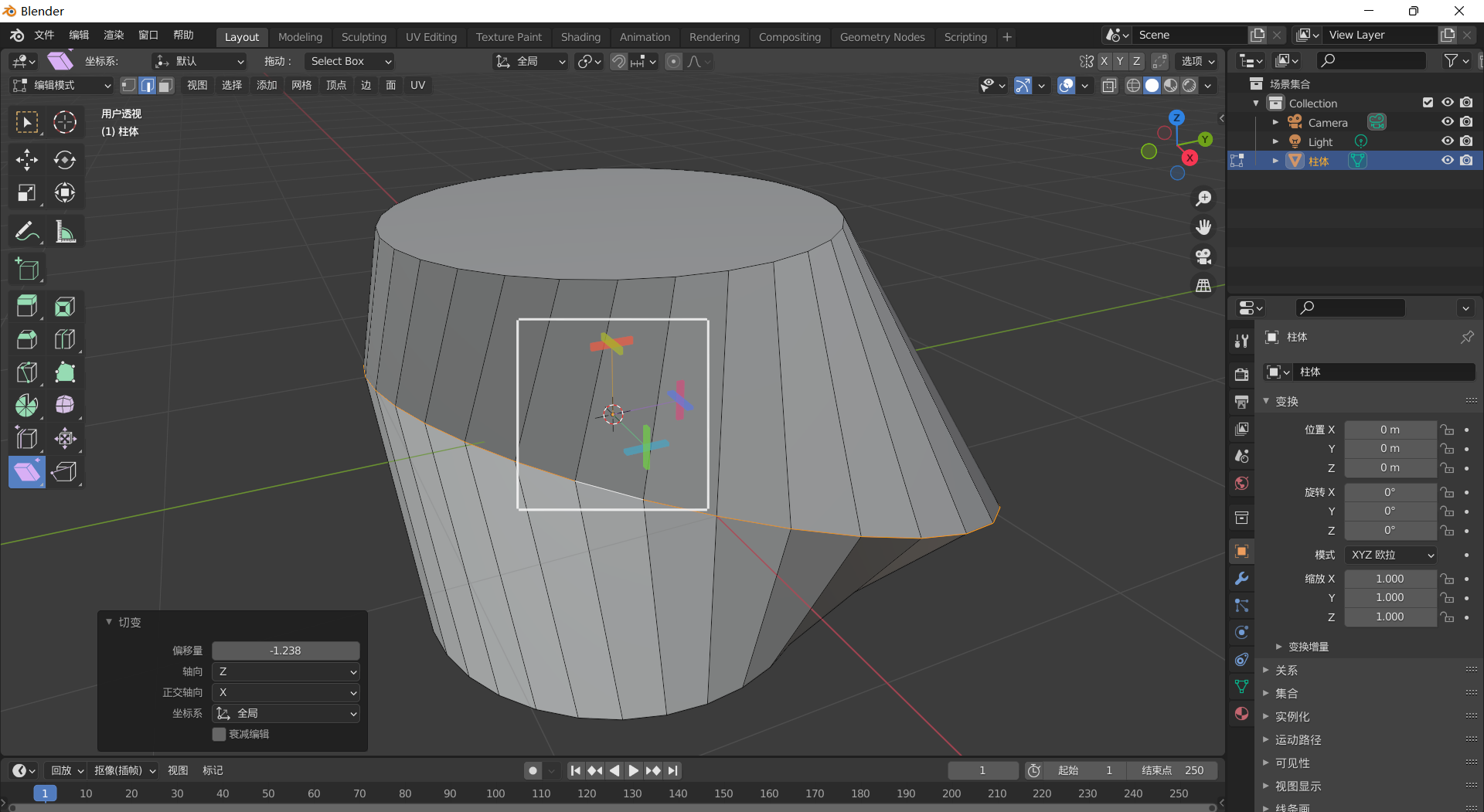This screenshot has width=1484, height=812.
Task: Open the 编辑模式 mode dropdown
Action: 62,86
